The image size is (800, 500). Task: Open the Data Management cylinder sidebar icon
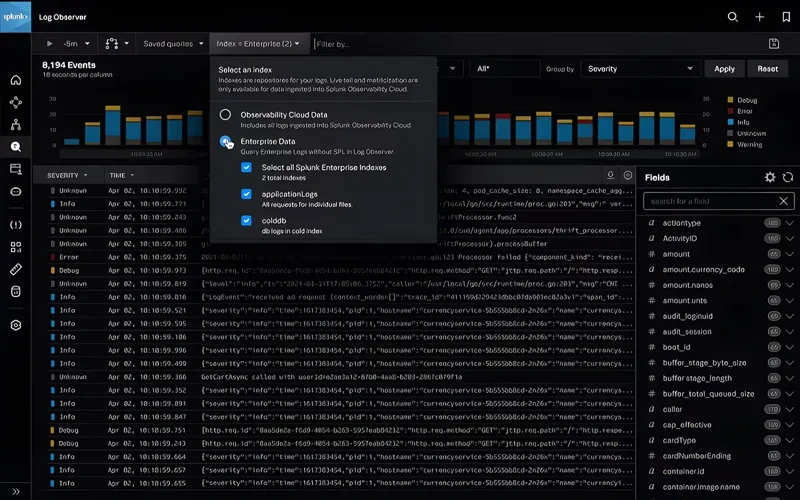(16, 291)
